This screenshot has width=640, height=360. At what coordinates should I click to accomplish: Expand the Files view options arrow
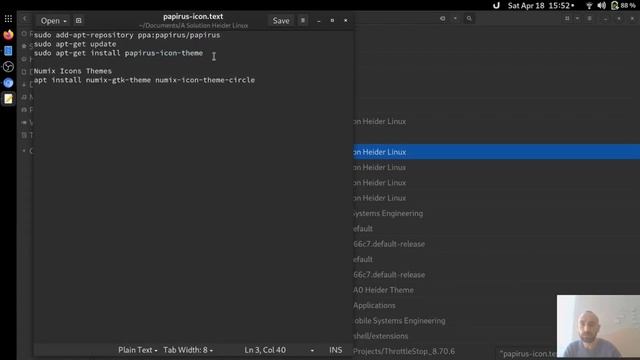click(577, 18)
